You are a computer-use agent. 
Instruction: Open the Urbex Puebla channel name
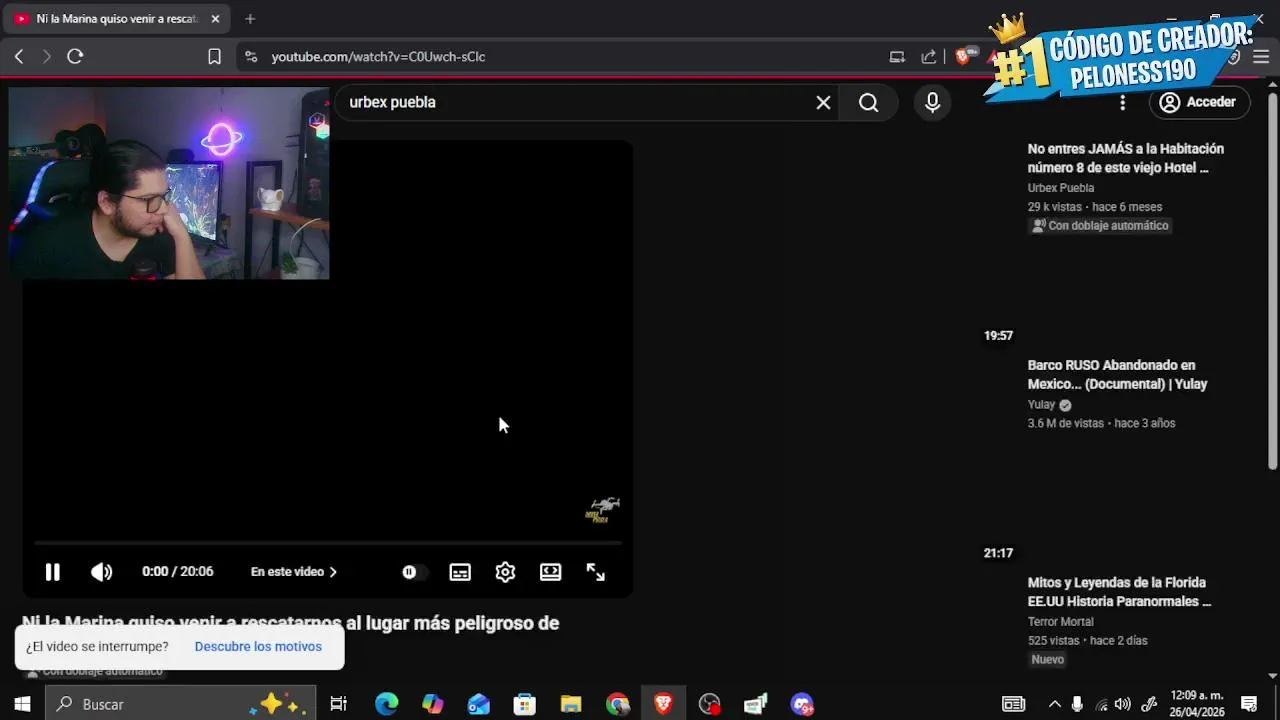click(1061, 188)
